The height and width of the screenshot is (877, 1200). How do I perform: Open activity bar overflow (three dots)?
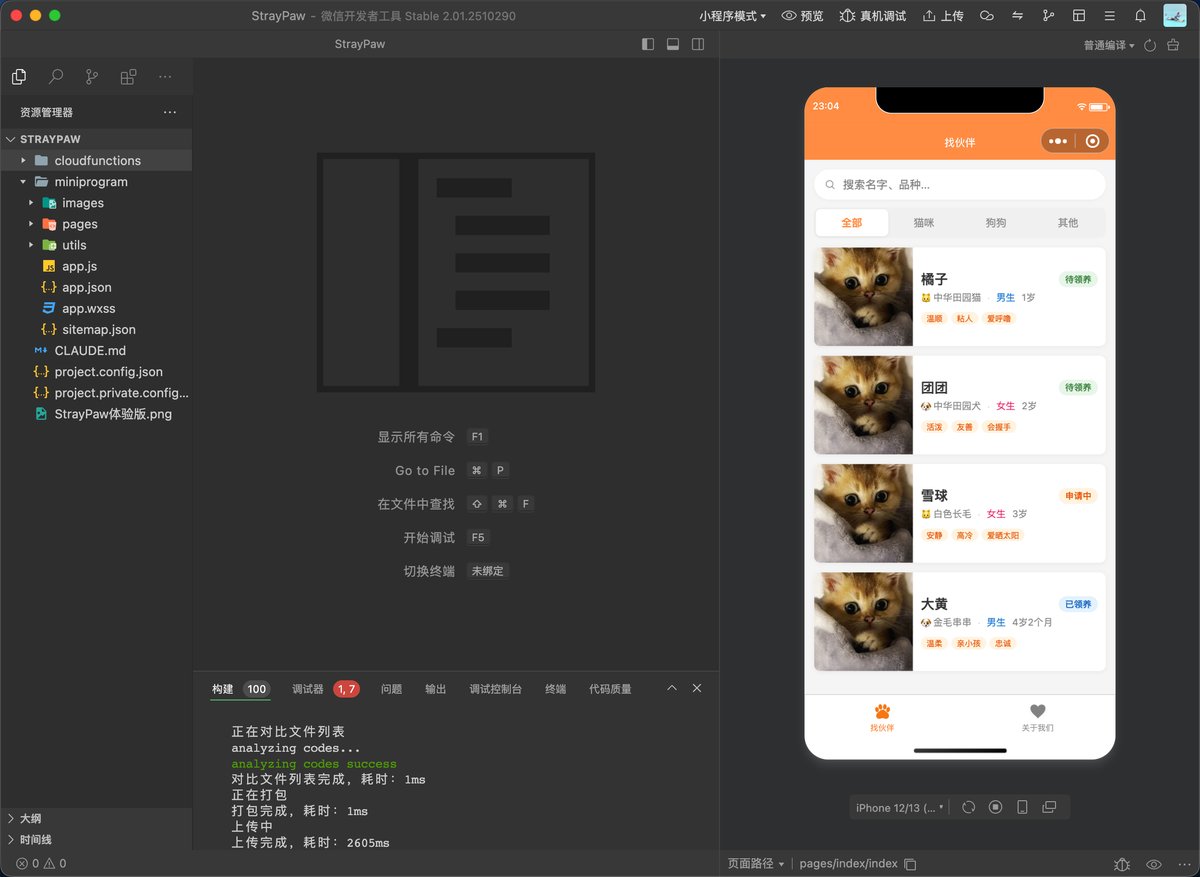pyautogui.click(x=165, y=77)
